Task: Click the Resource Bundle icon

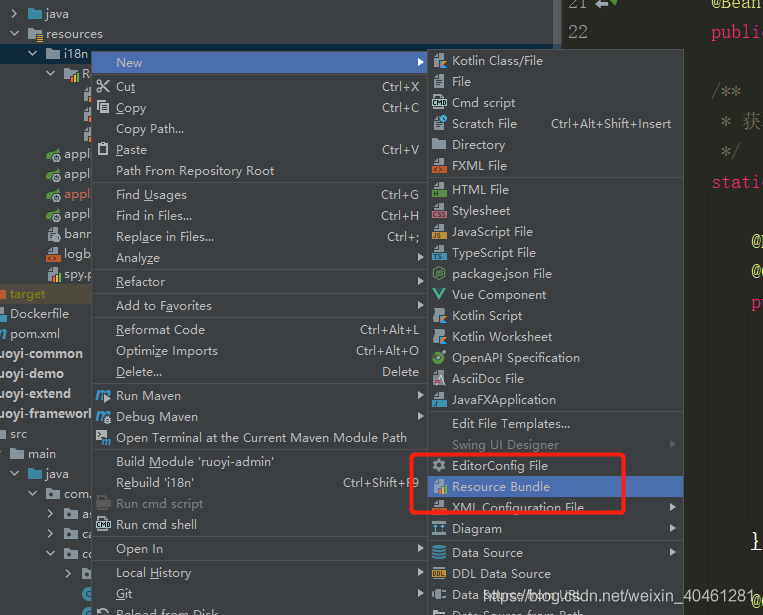Action: coord(440,486)
